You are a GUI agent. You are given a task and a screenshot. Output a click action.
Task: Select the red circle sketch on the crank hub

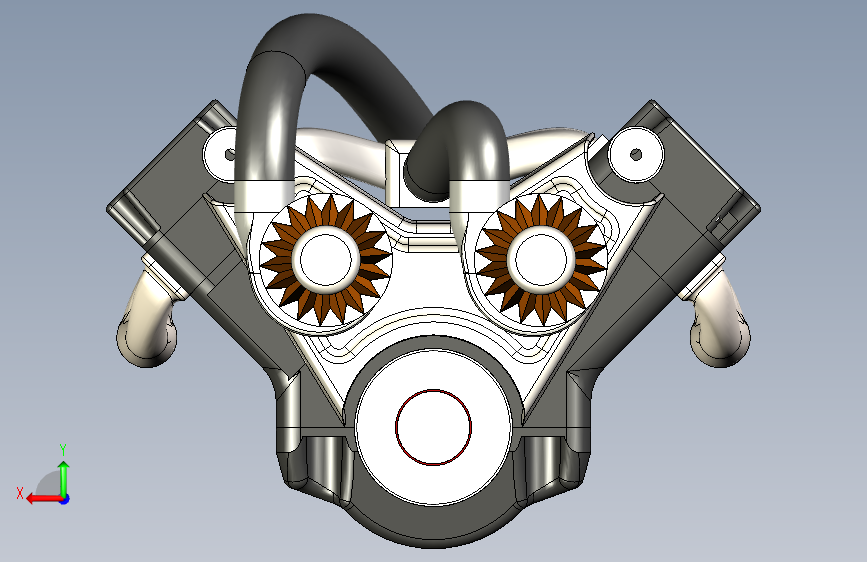[x=434, y=428]
